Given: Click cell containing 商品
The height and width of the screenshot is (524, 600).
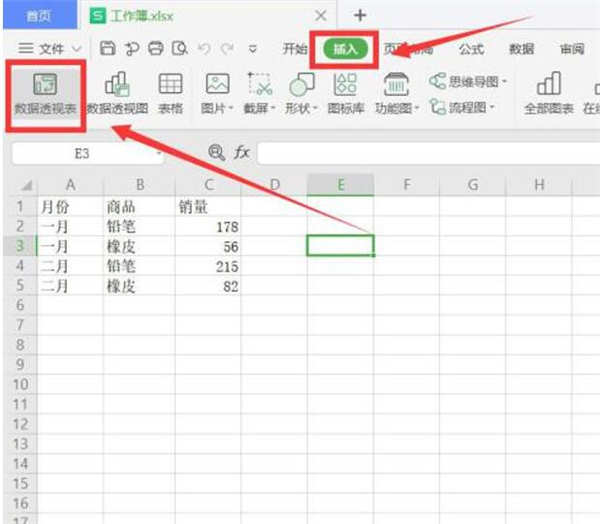Looking at the screenshot, I should (x=139, y=207).
